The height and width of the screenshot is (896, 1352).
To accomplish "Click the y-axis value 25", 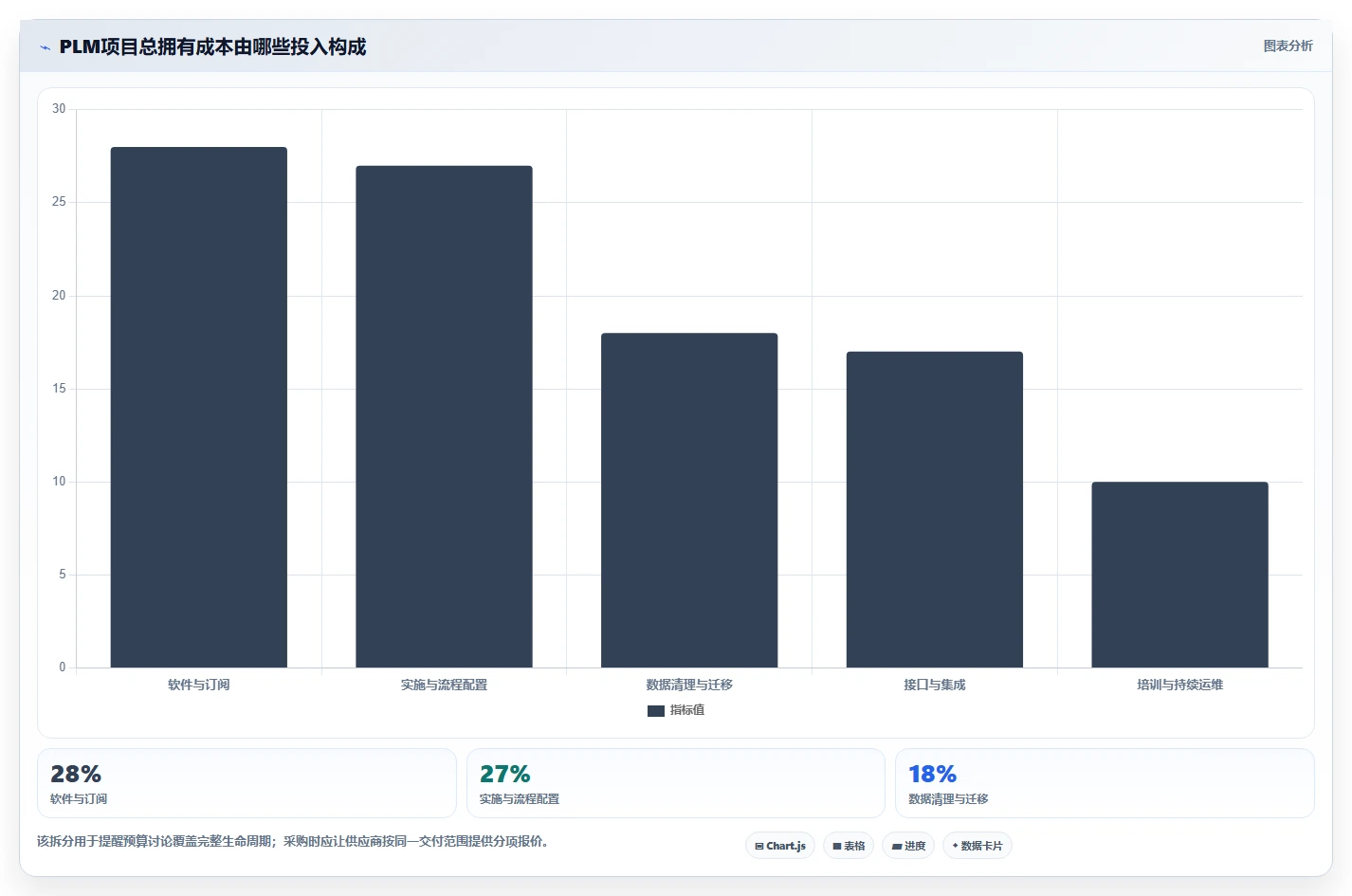I will (x=59, y=202).
